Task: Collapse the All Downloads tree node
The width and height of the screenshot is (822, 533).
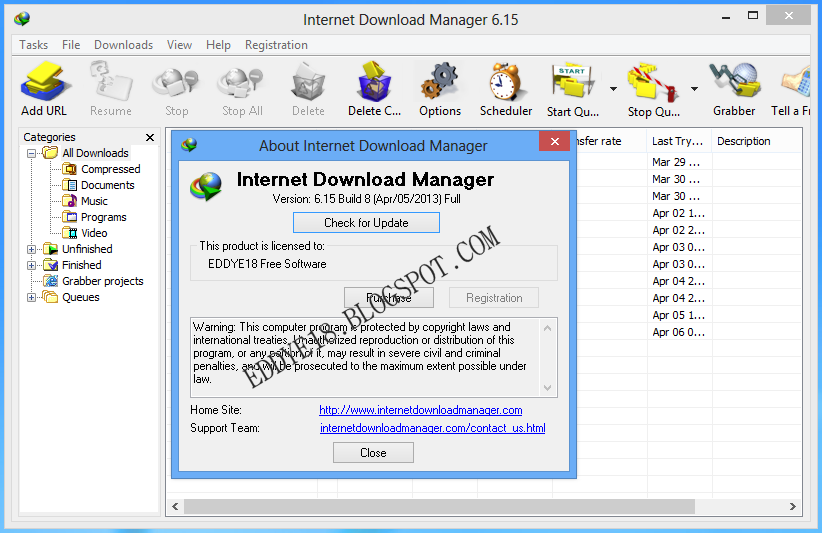Action: click(x=31, y=154)
